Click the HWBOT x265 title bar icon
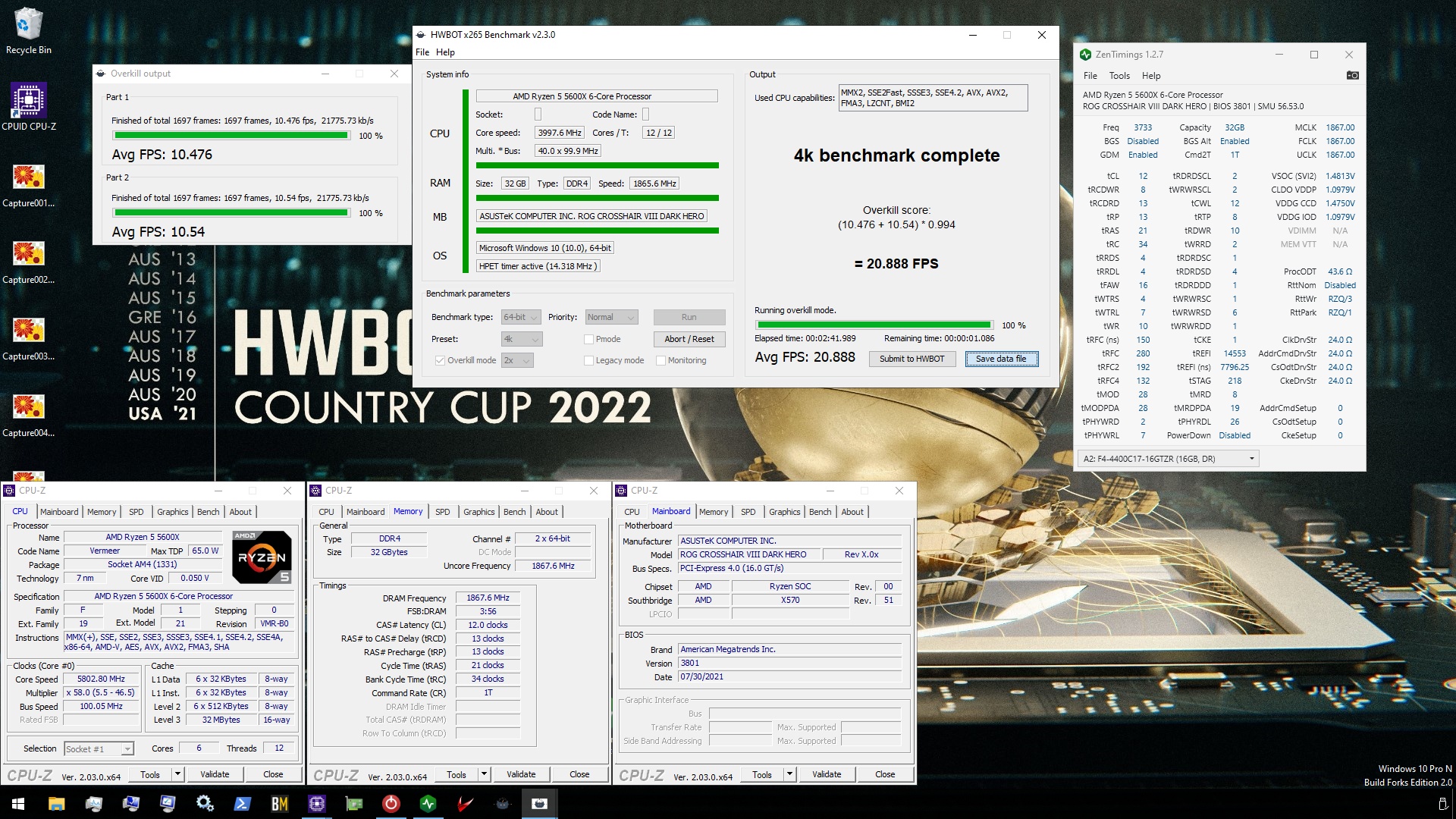The height and width of the screenshot is (819, 1456). pyautogui.click(x=422, y=35)
